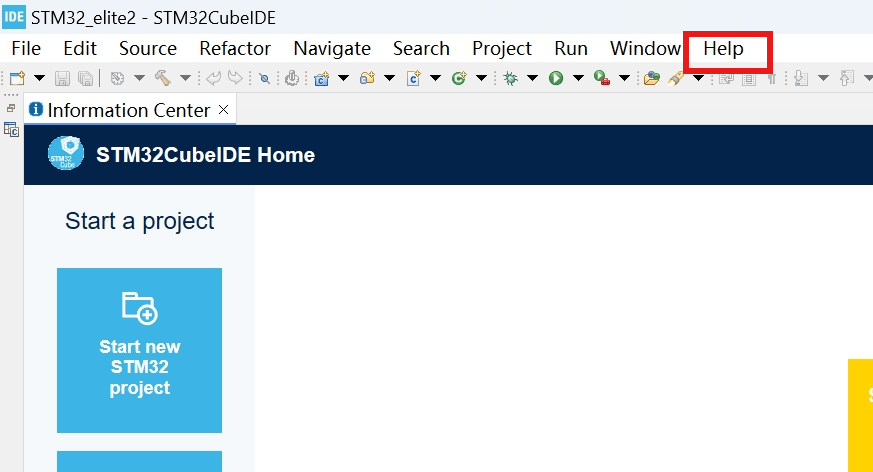The image size is (873, 472).
Task: Open the C/C++ Projects view icon in sidebar
Action: [11, 129]
